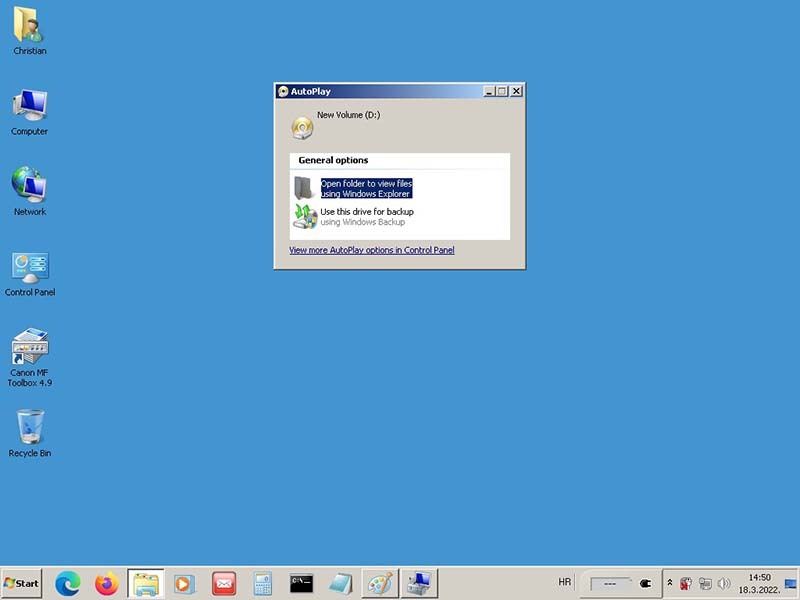Screen dimensions: 800x600
Task: Choose Use this drive for backup
Action: pos(366,216)
